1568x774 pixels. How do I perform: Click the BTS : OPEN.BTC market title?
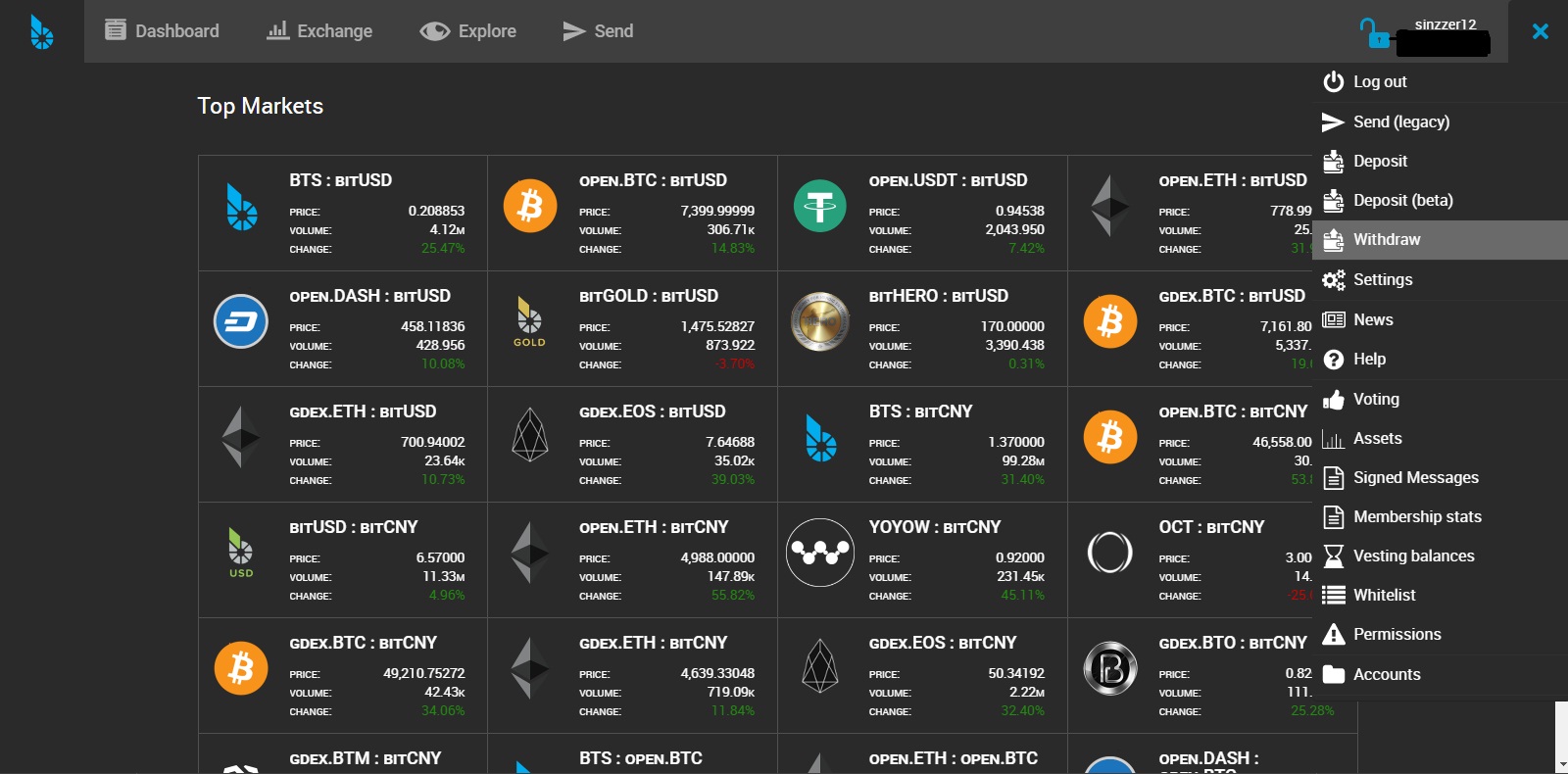coord(641,758)
